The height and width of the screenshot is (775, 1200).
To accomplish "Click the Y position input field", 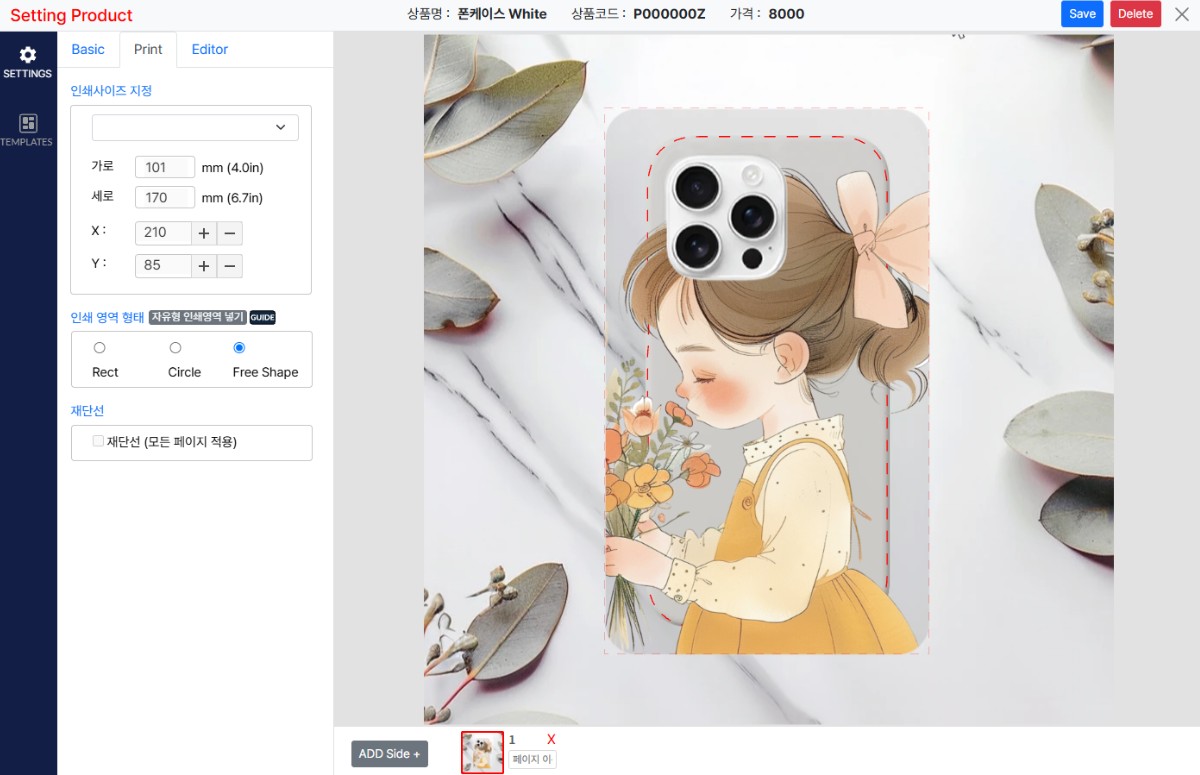I will click(x=163, y=266).
